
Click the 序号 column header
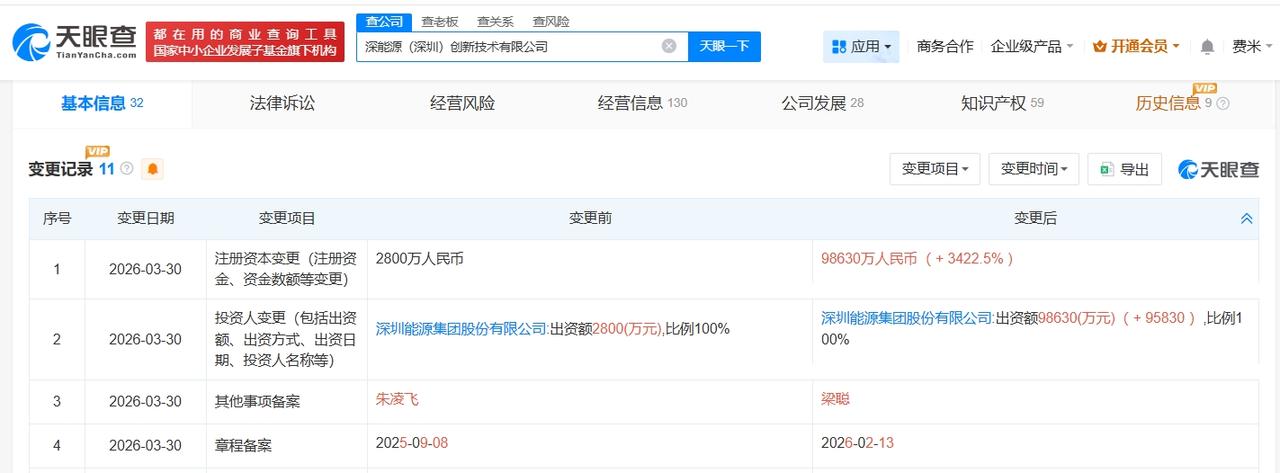[57, 218]
